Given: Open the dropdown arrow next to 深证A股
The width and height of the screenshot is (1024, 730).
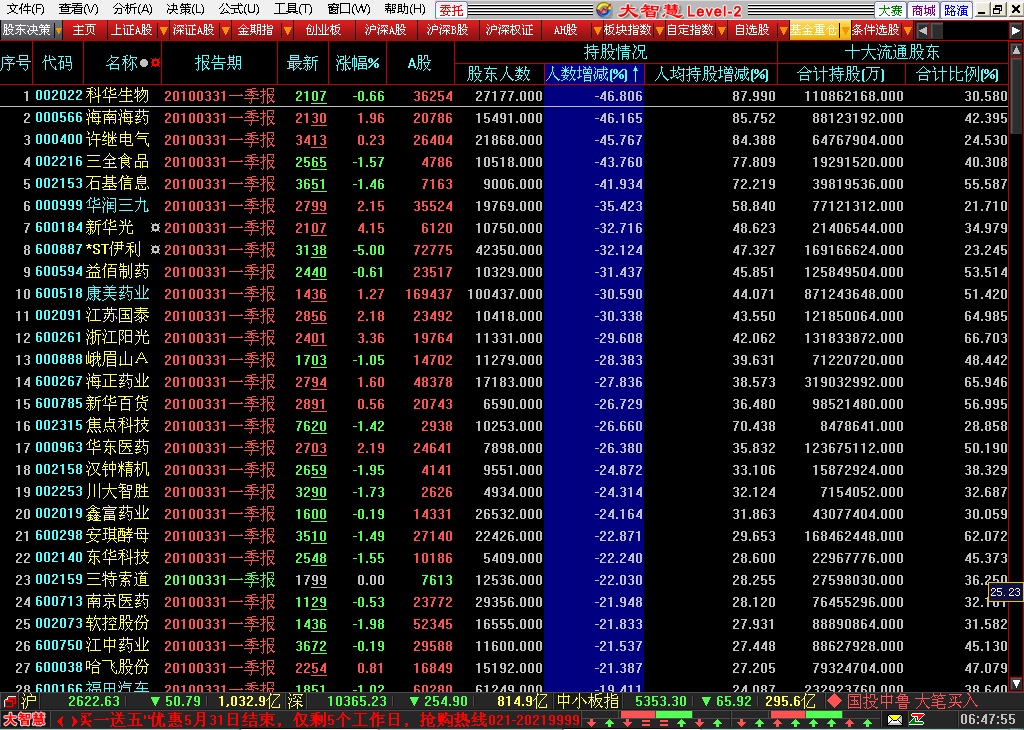Looking at the screenshot, I should pyautogui.click(x=225, y=31).
